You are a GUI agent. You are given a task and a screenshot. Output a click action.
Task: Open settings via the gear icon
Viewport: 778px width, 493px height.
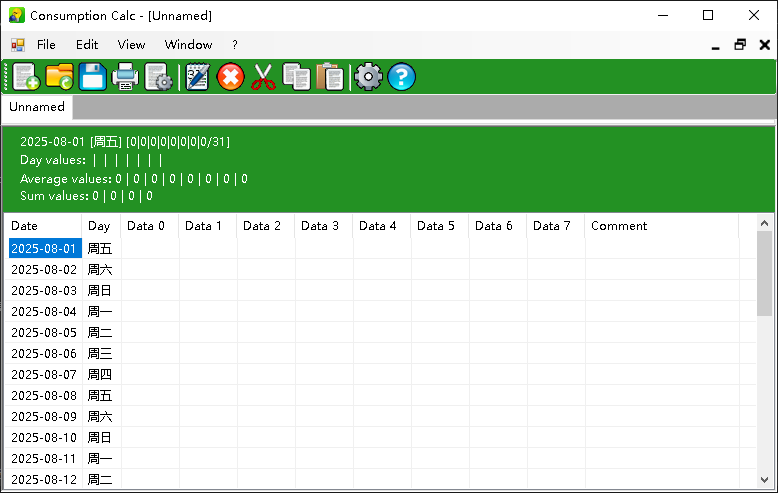pos(369,77)
